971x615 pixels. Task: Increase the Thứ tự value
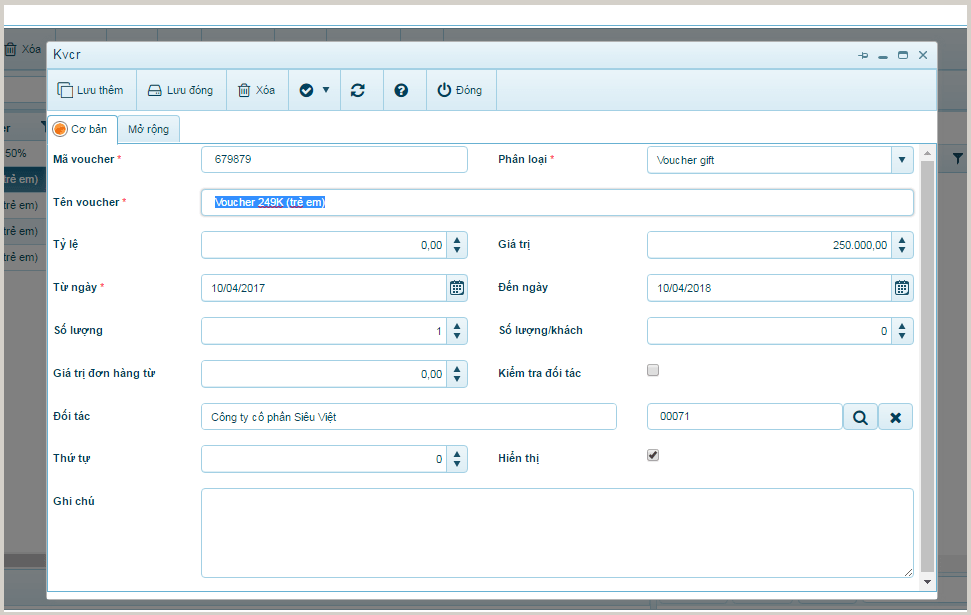(x=457, y=454)
